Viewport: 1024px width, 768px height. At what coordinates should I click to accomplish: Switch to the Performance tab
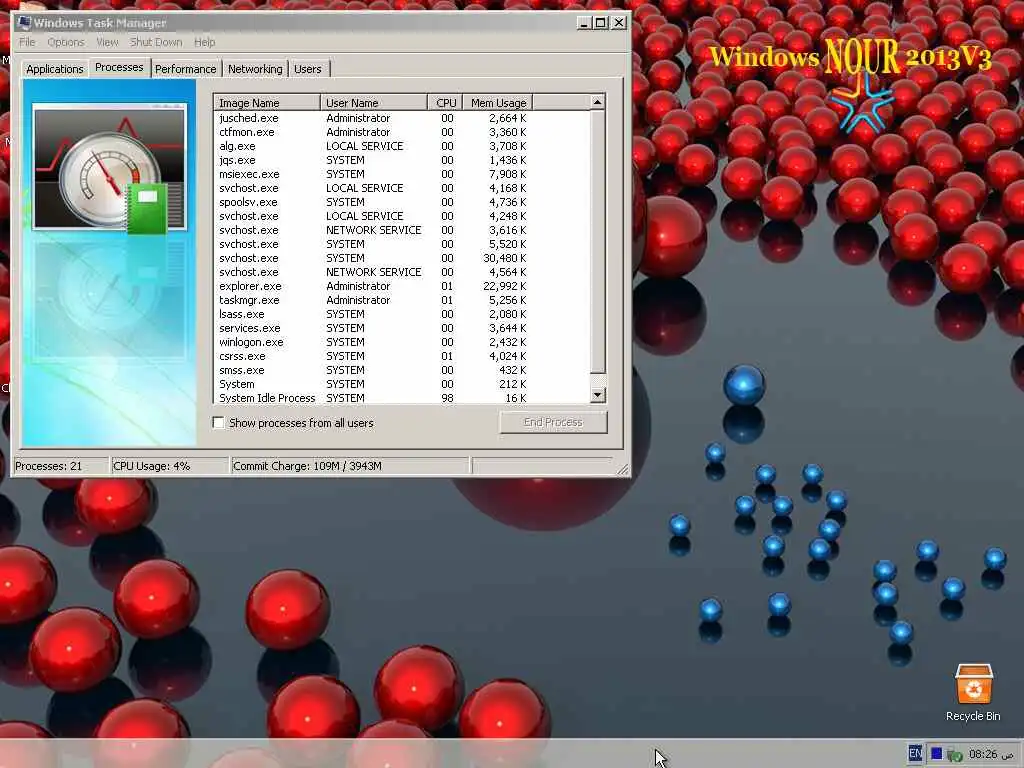coord(185,69)
